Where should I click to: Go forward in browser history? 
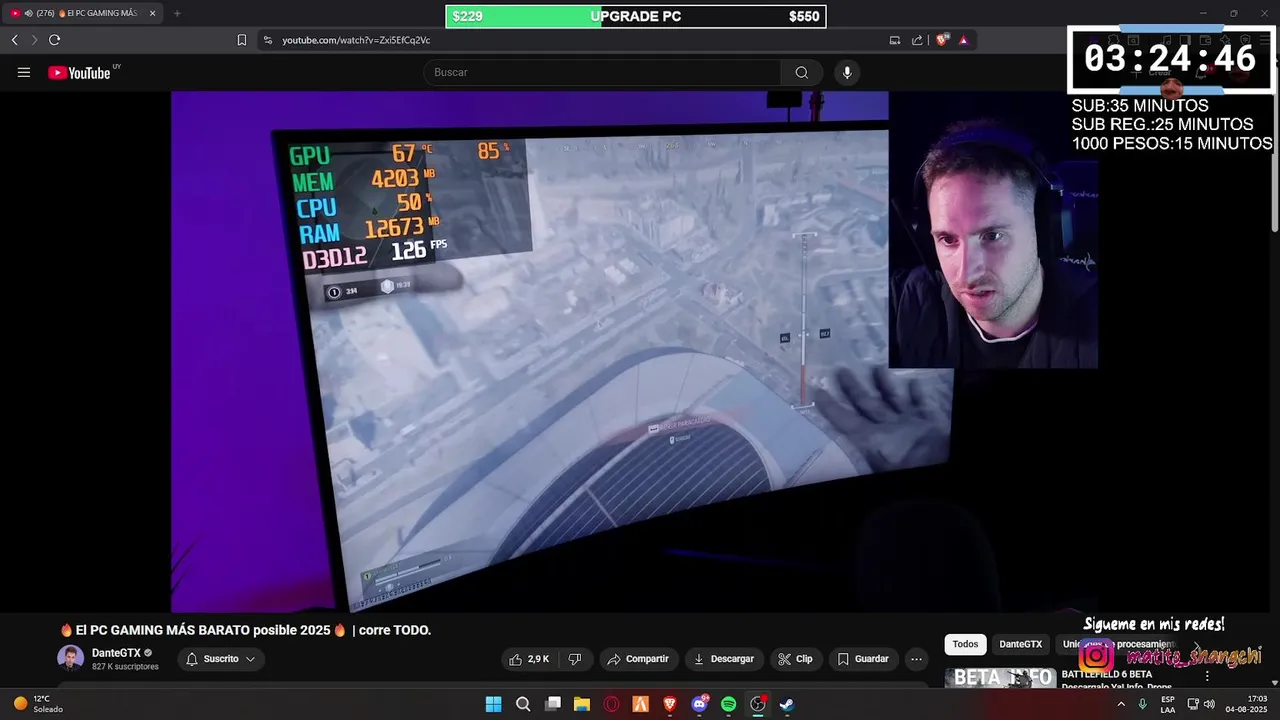point(34,40)
